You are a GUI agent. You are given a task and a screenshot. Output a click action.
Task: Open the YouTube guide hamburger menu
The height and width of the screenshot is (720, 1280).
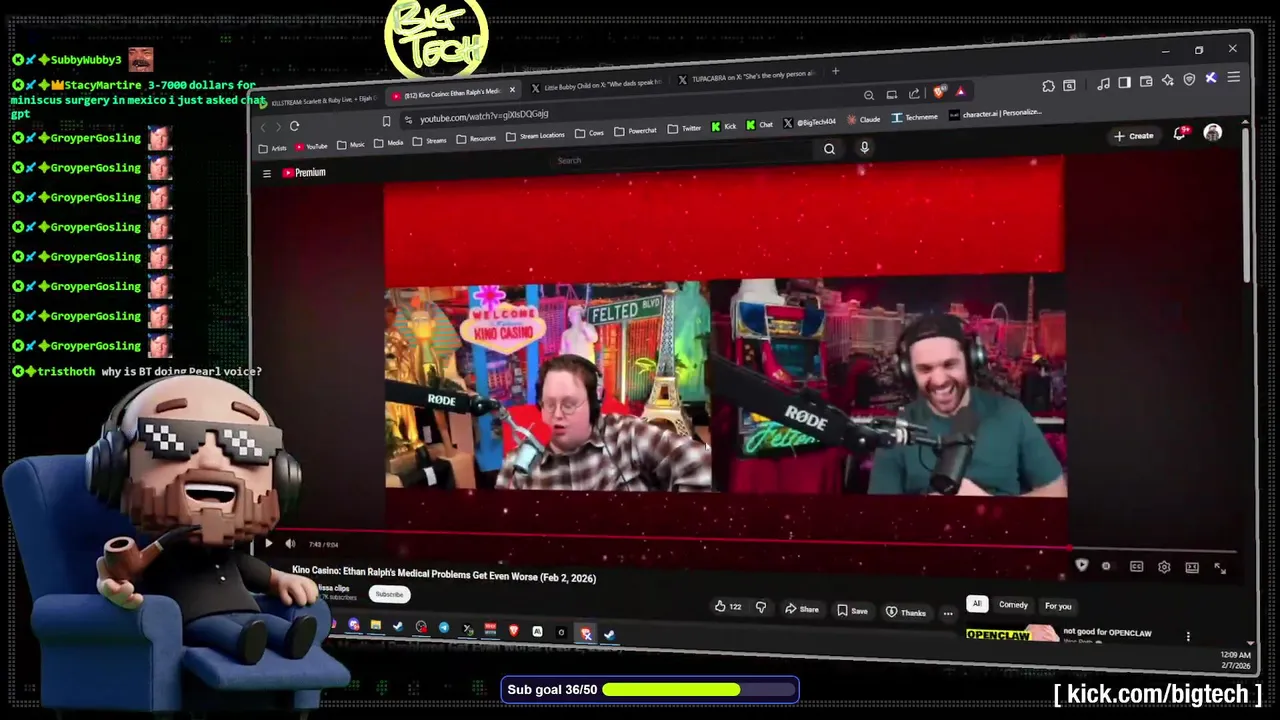pyautogui.click(x=267, y=174)
